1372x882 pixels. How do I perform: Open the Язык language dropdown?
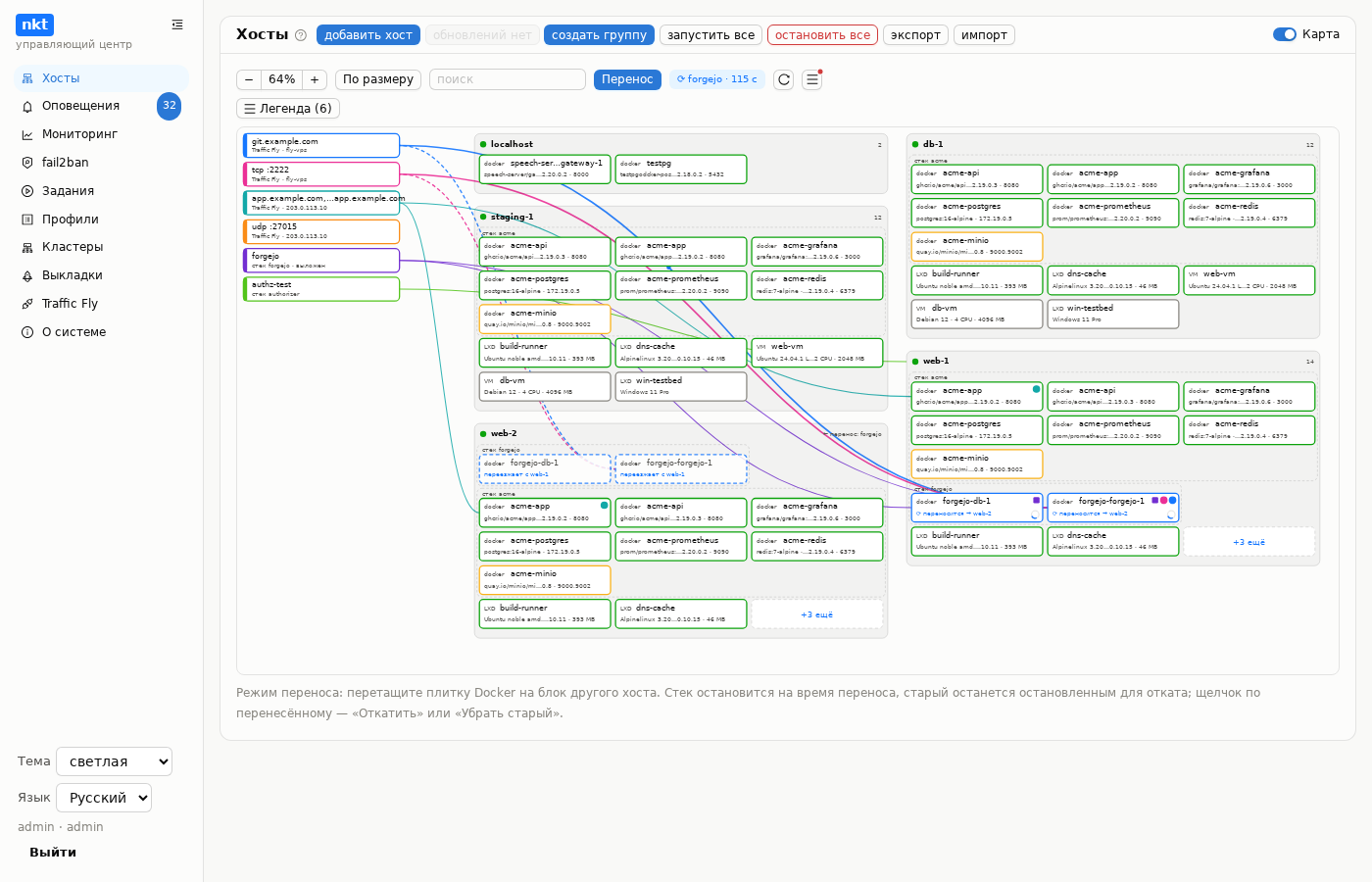pos(104,798)
